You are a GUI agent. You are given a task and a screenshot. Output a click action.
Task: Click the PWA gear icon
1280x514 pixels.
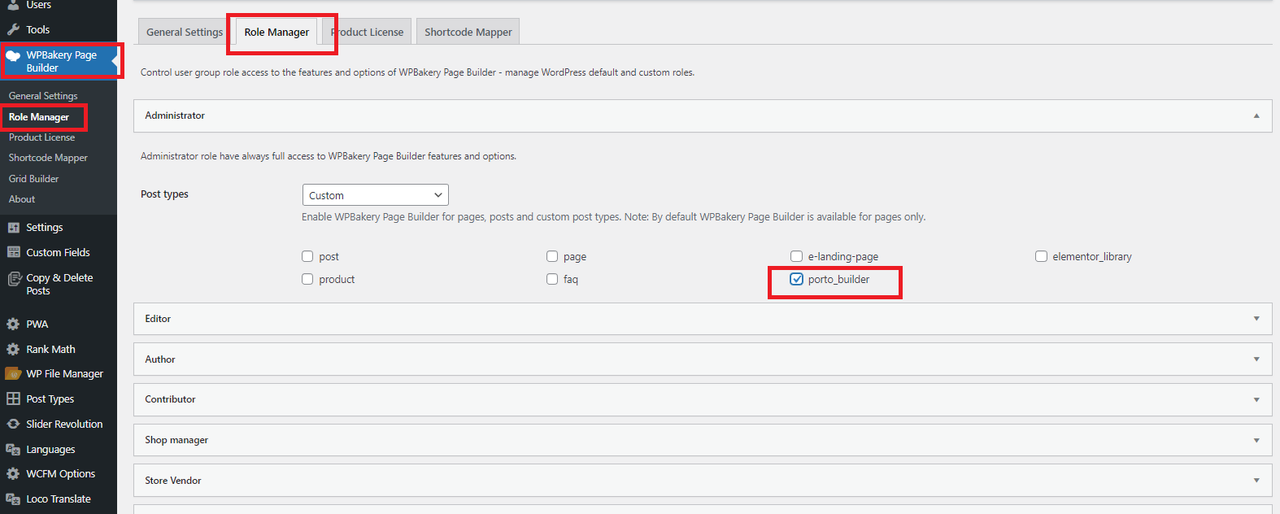click(13, 324)
